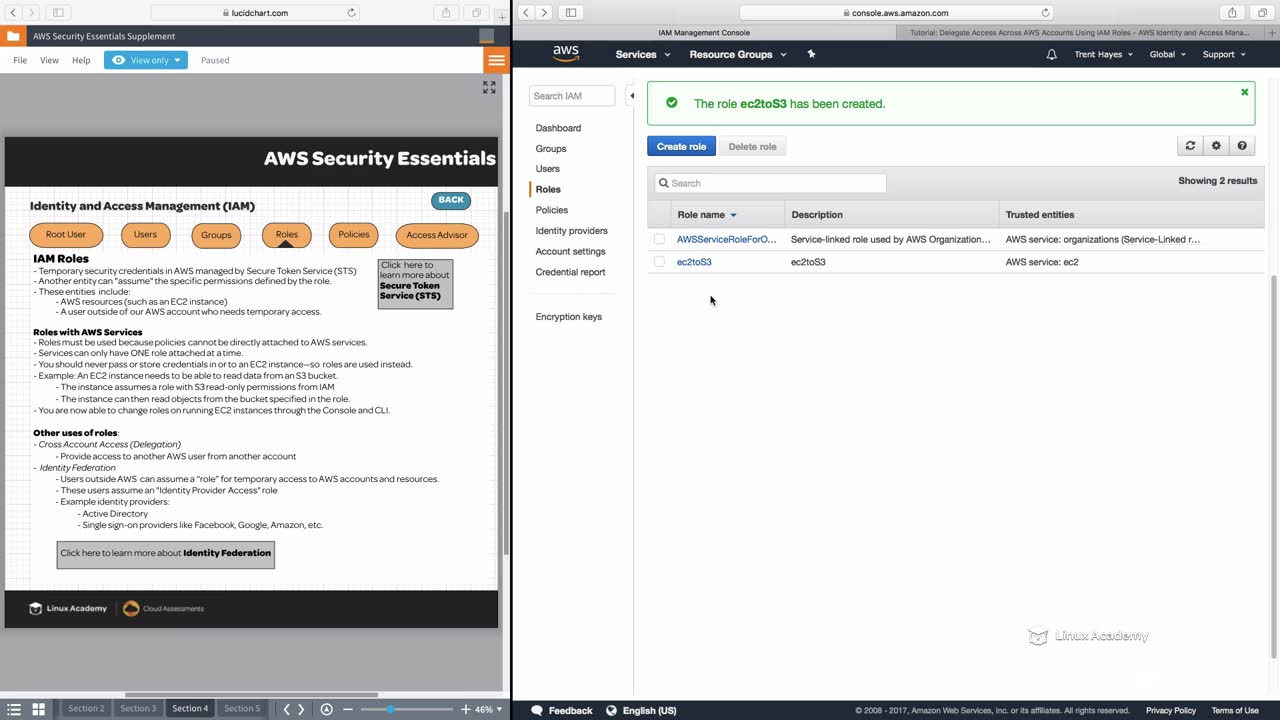Open Policies in the IAM sidebar

[551, 210]
